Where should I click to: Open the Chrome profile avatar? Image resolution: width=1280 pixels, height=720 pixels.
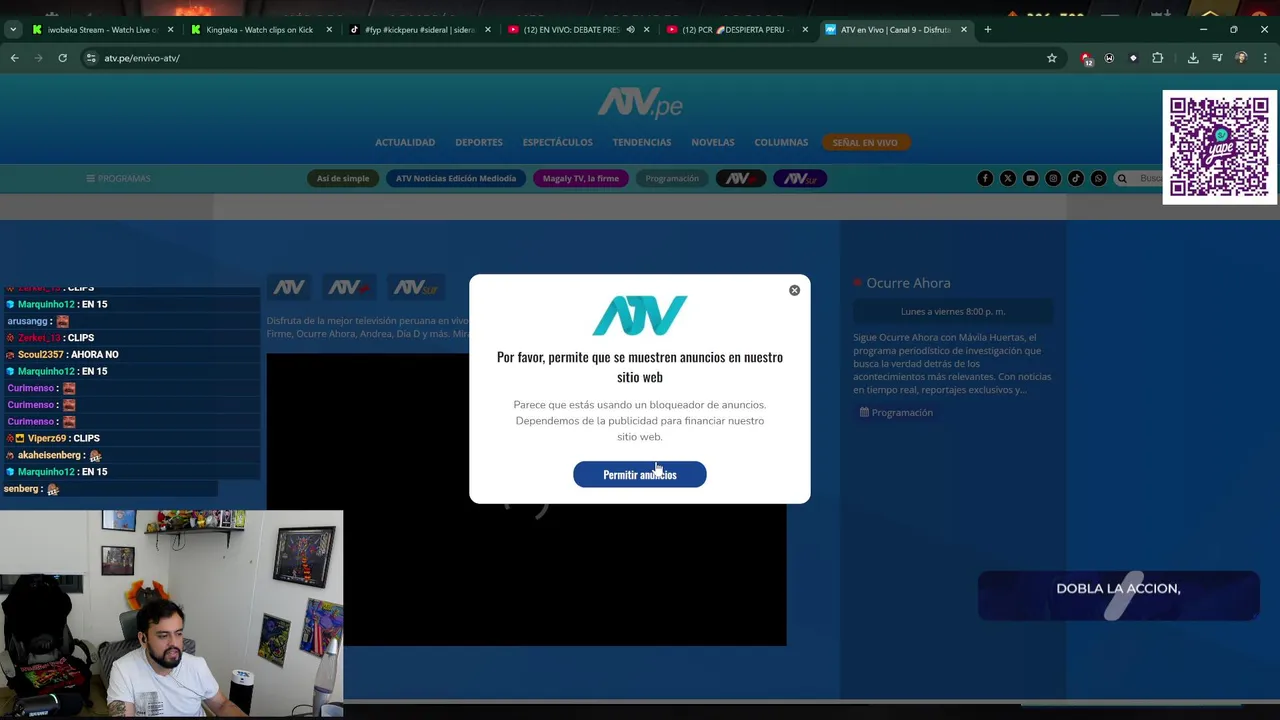point(1241,58)
